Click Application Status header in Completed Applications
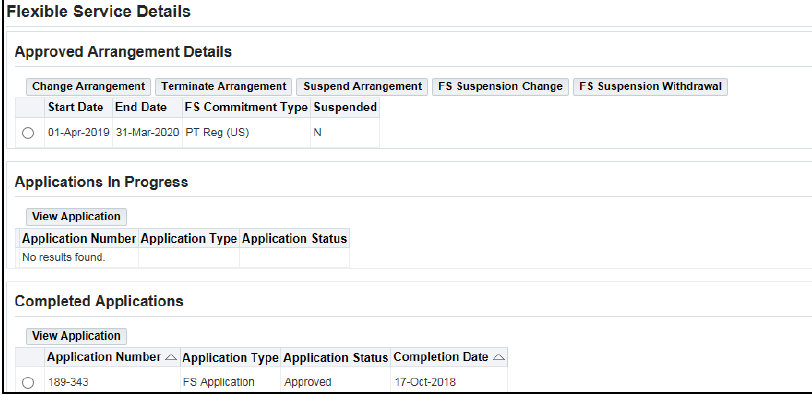 click(x=335, y=358)
